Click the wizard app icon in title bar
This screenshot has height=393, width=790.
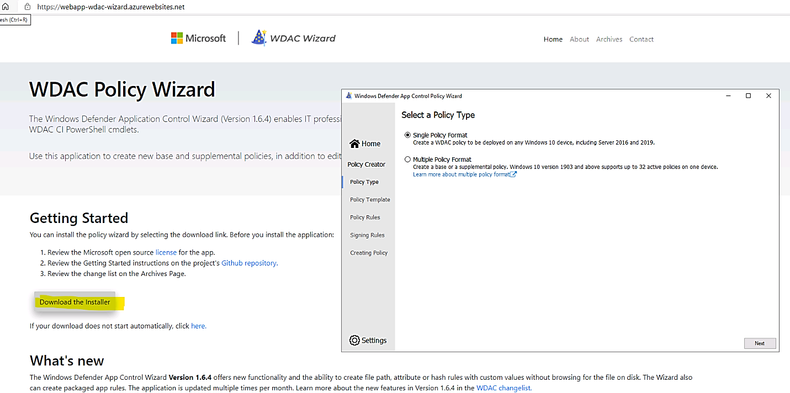click(349, 96)
